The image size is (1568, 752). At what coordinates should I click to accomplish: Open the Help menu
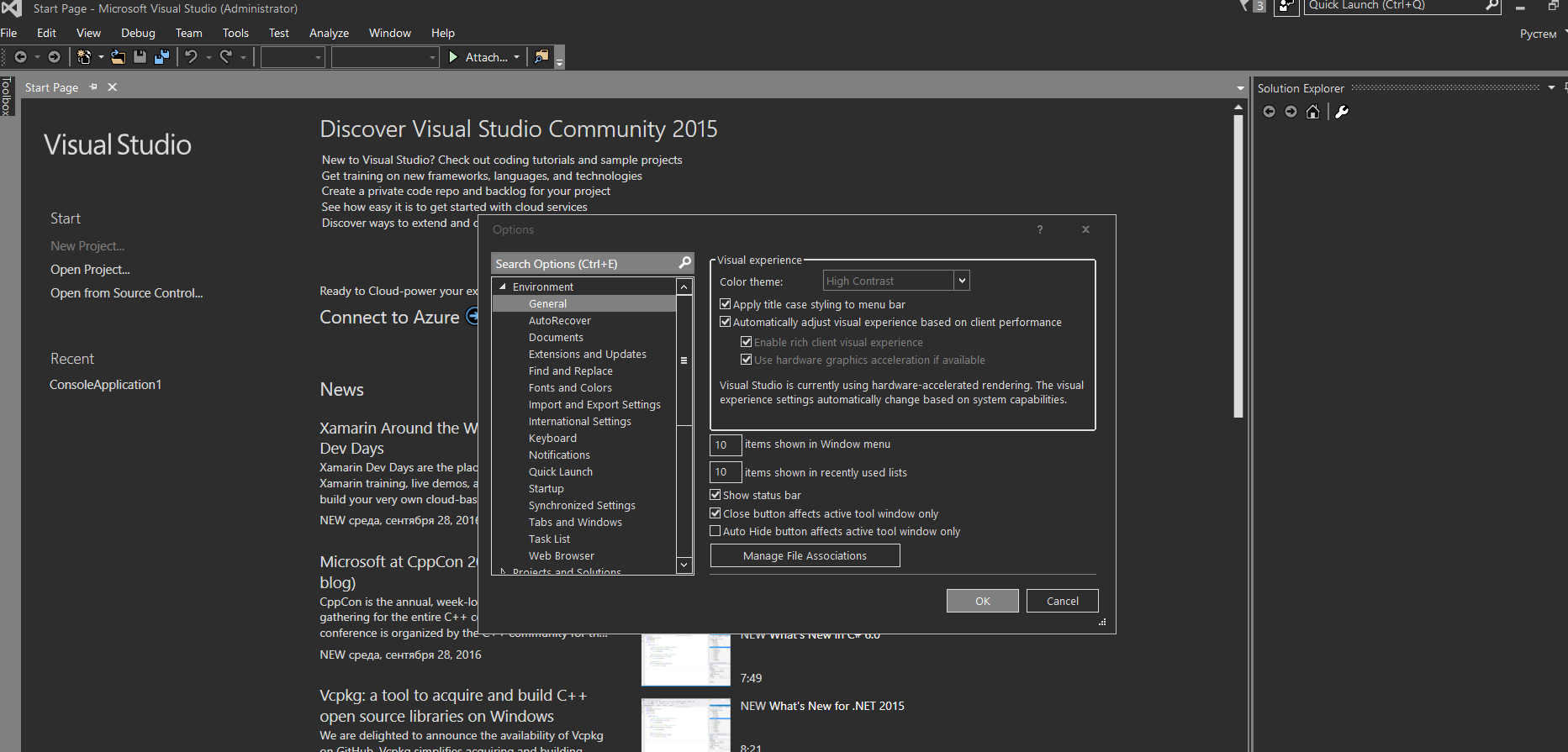coord(443,33)
